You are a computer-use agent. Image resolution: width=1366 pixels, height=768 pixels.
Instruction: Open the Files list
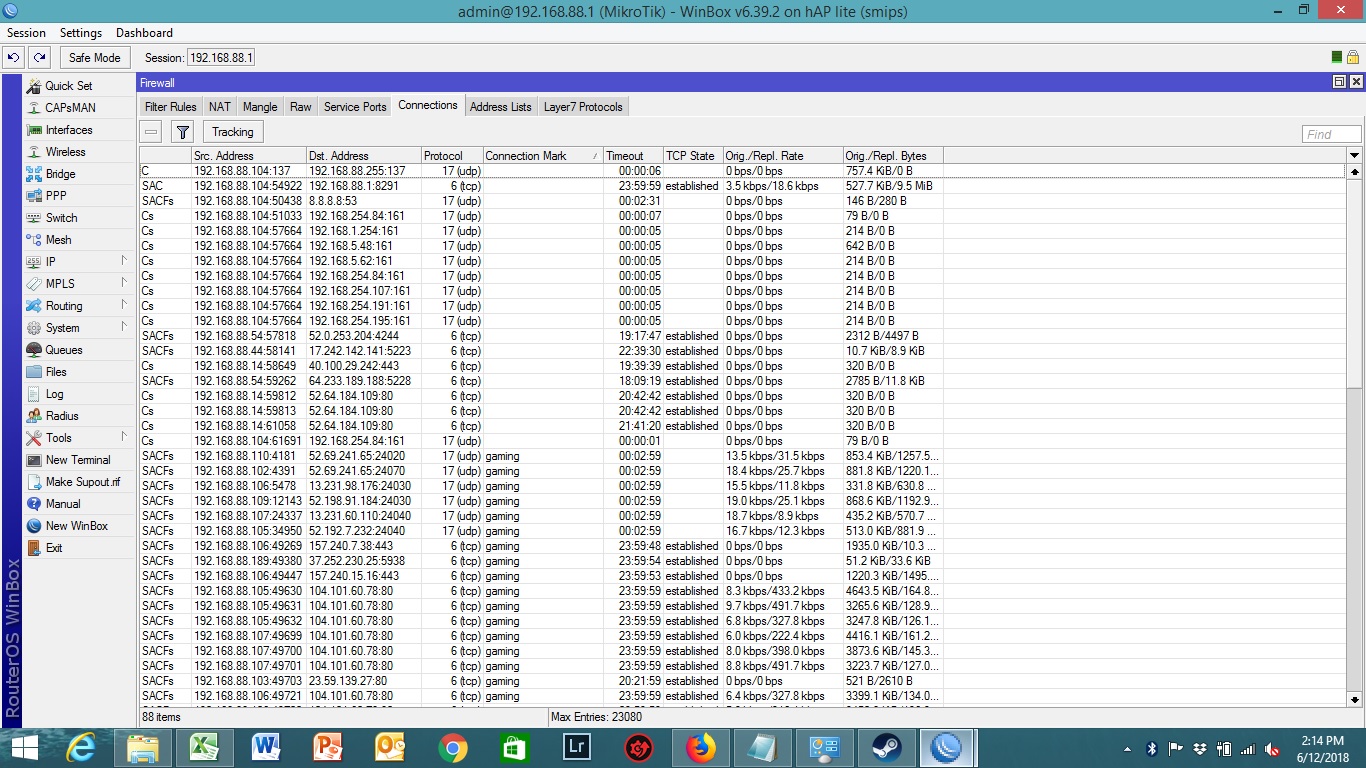pos(56,372)
